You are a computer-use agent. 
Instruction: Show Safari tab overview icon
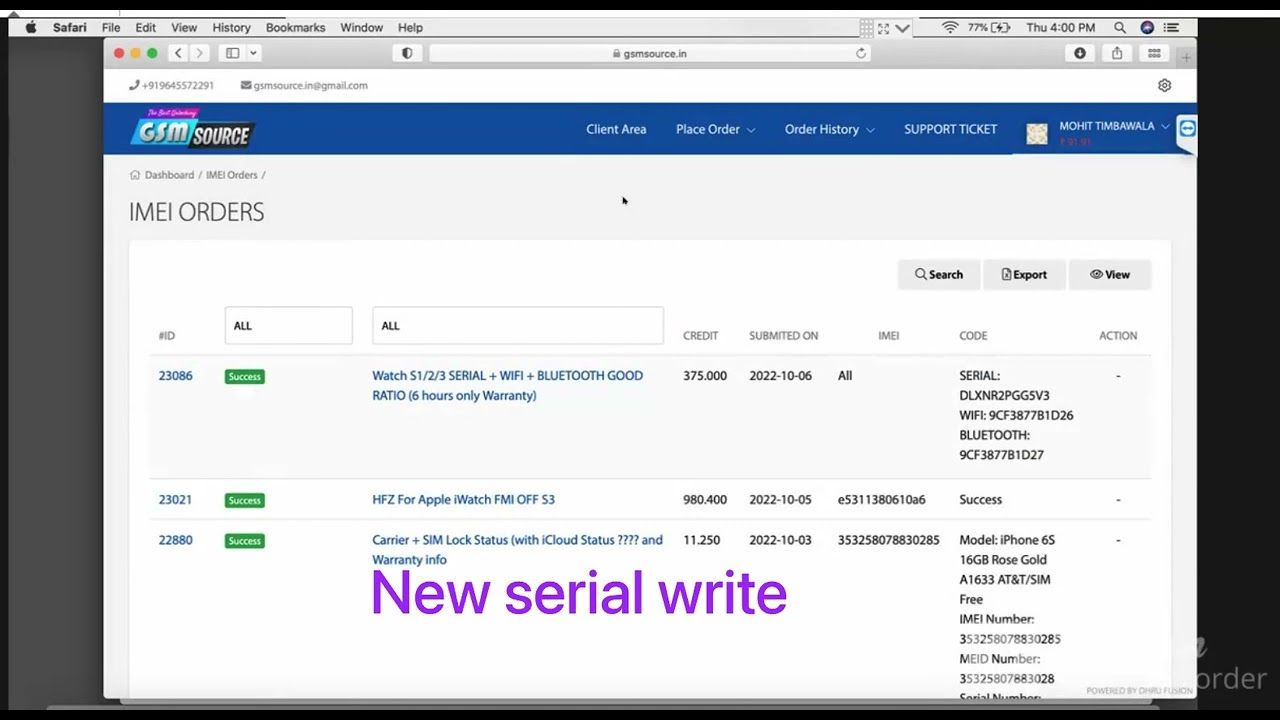(x=1154, y=53)
